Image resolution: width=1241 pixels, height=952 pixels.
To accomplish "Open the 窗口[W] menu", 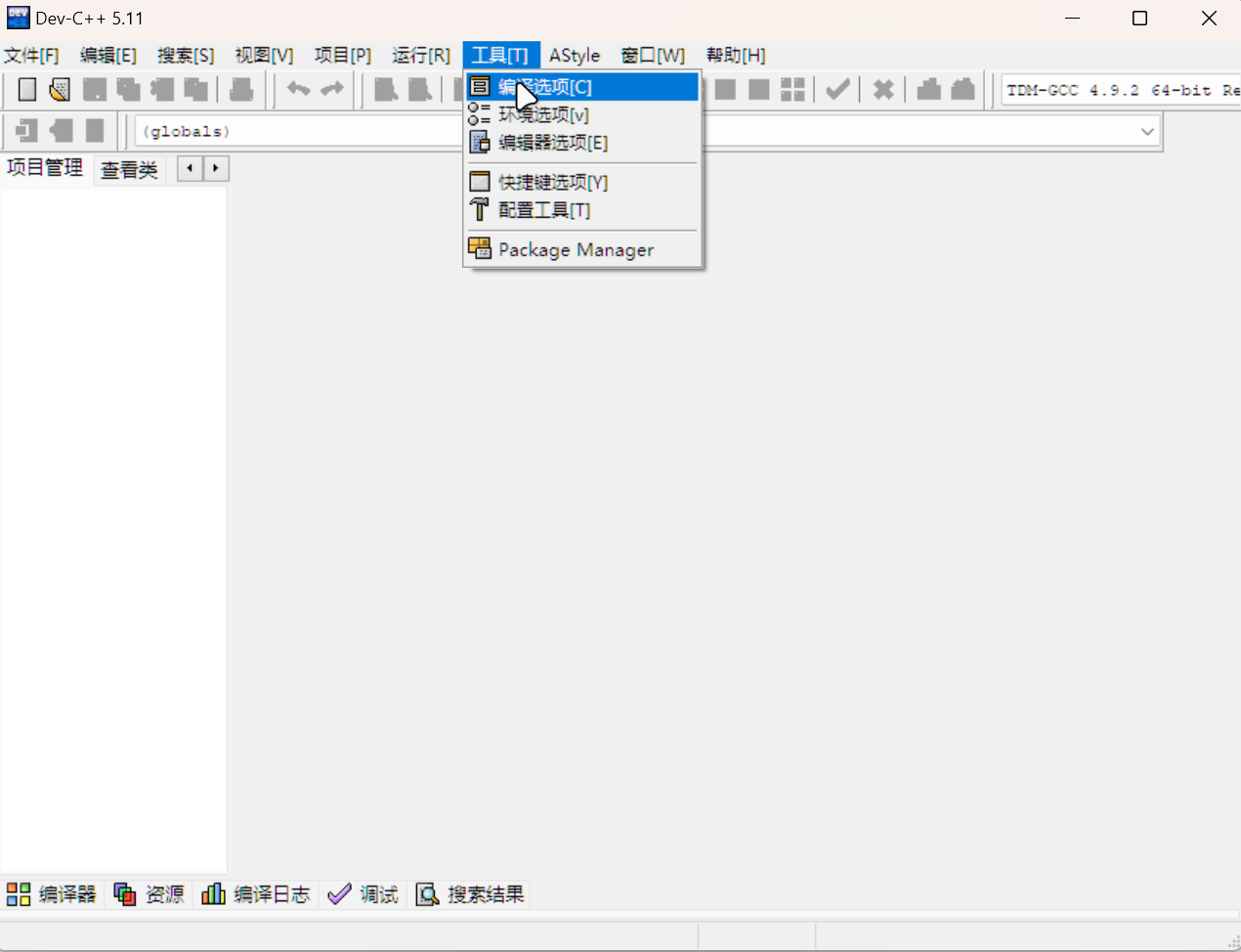I will [x=653, y=56].
